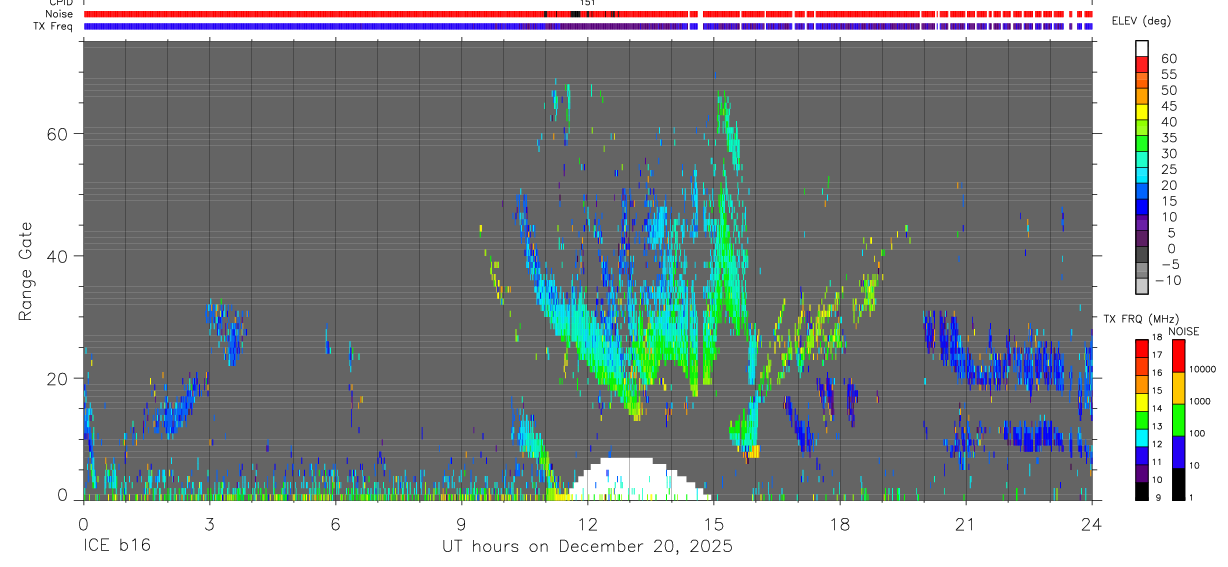
Task: Click the black bottom TX FRQ bar segment
Action: click(1142, 490)
